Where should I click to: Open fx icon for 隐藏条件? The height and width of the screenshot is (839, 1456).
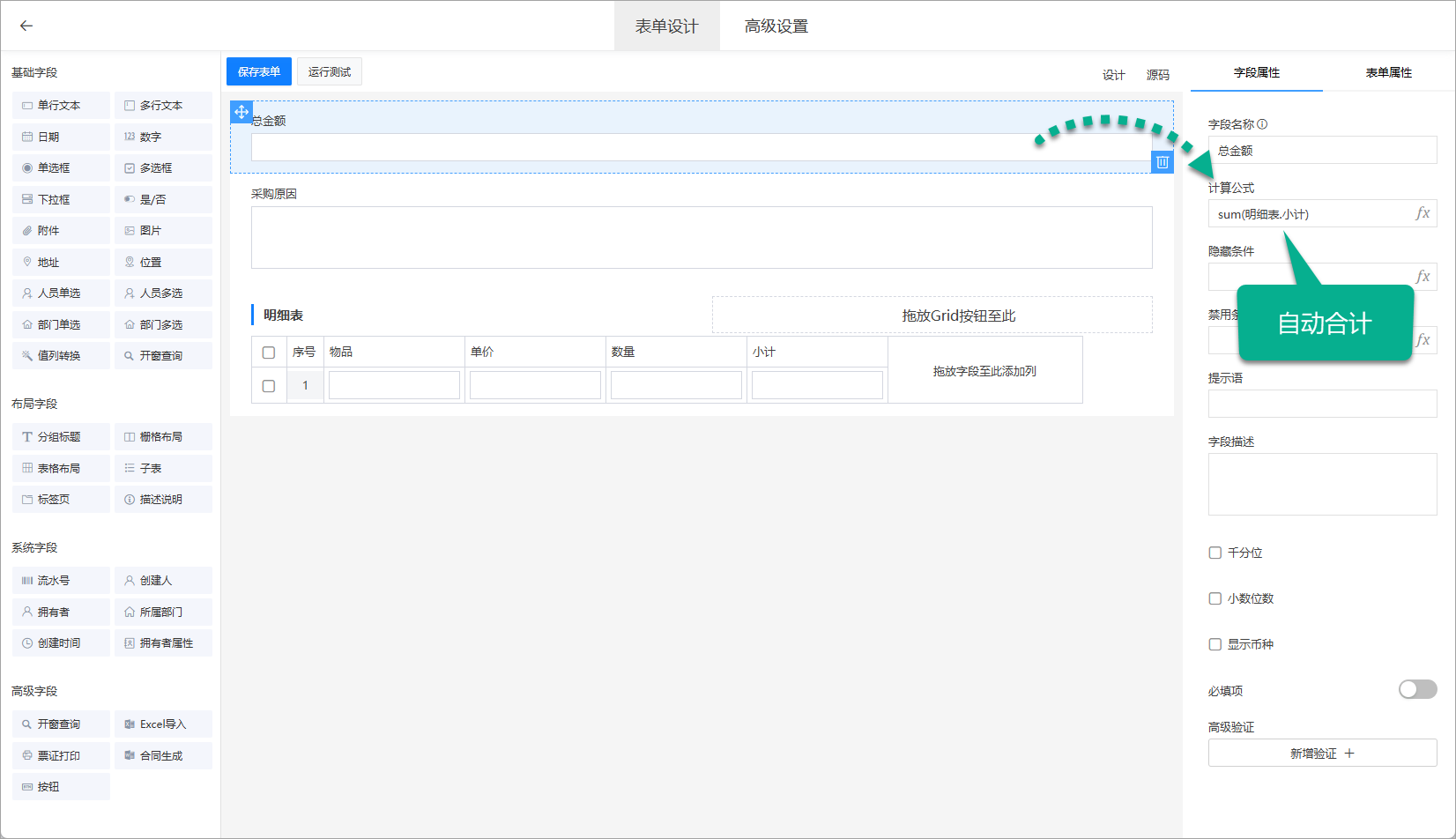tap(1423, 277)
